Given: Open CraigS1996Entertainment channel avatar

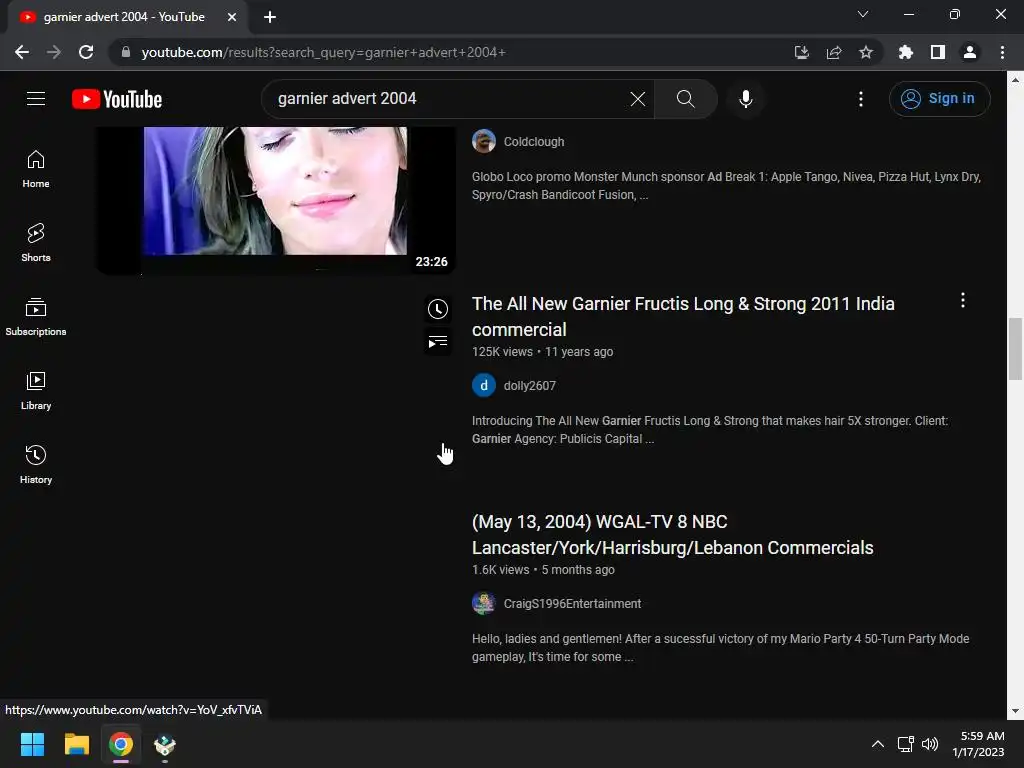Looking at the screenshot, I should tap(484, 603).
